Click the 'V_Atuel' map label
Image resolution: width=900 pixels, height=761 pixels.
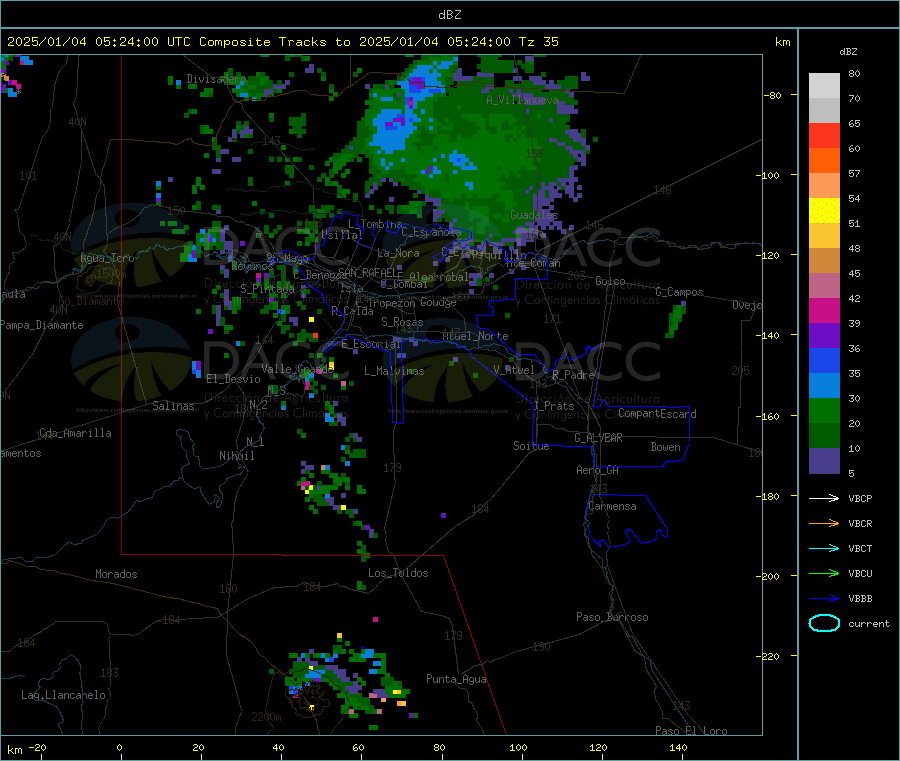(x=514, y=370)
